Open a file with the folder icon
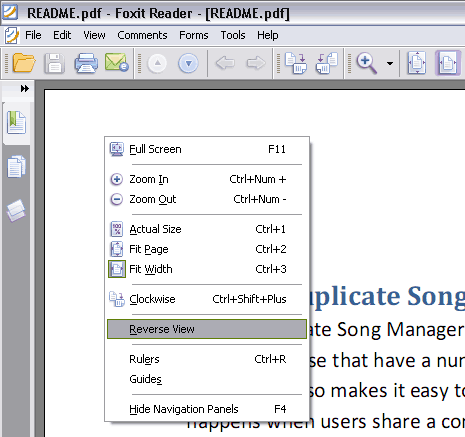465x437 pixels. tap(23, 63)
